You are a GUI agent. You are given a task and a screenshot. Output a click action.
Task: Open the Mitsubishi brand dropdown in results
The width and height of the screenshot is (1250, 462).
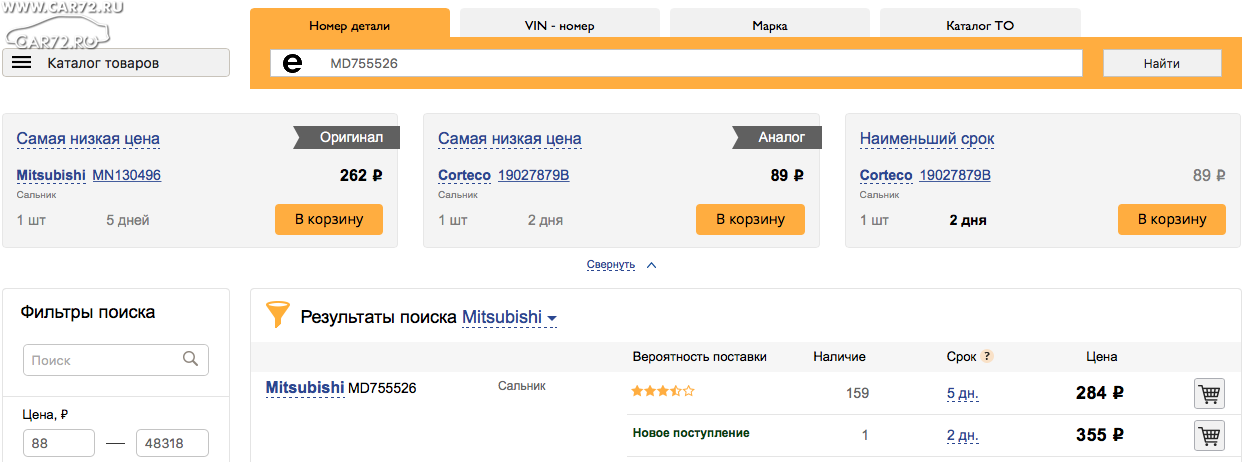(x=509, y=318)
